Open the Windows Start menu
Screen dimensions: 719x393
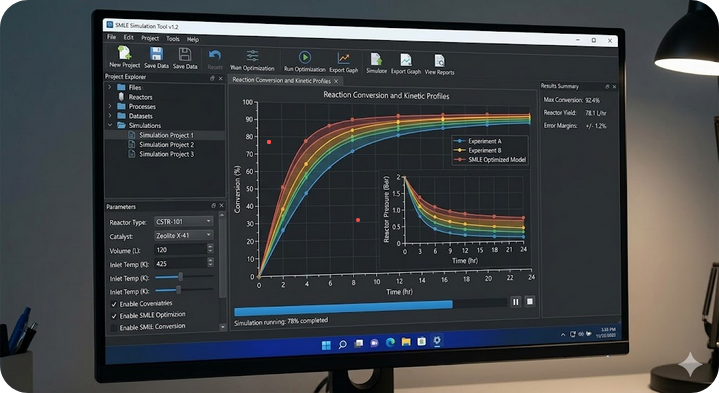coord(326,345)
